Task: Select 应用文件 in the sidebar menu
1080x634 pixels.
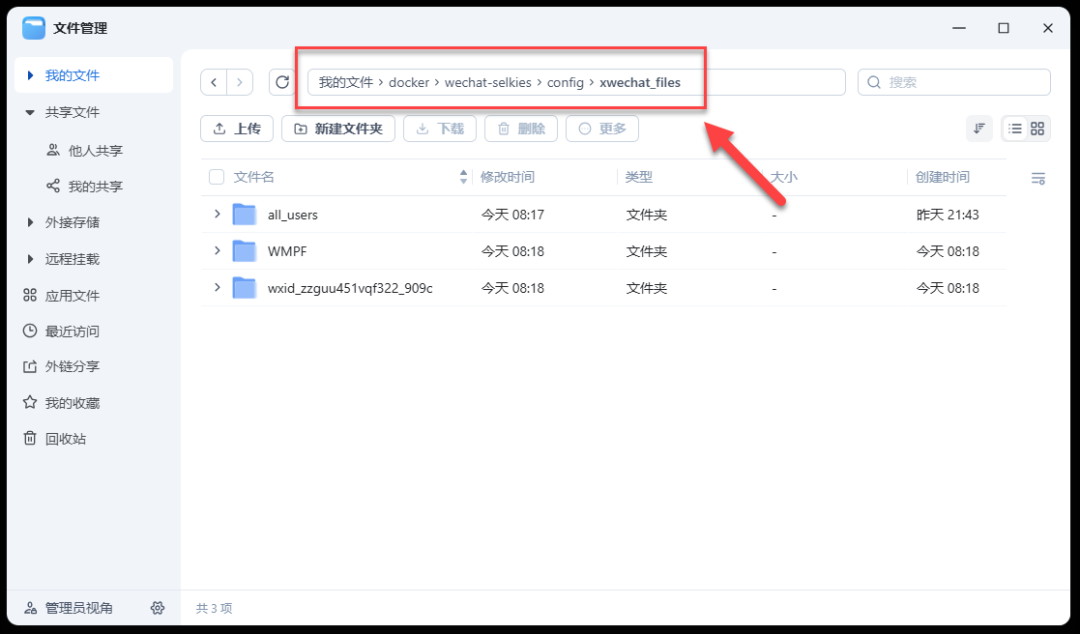Action: 63,294
